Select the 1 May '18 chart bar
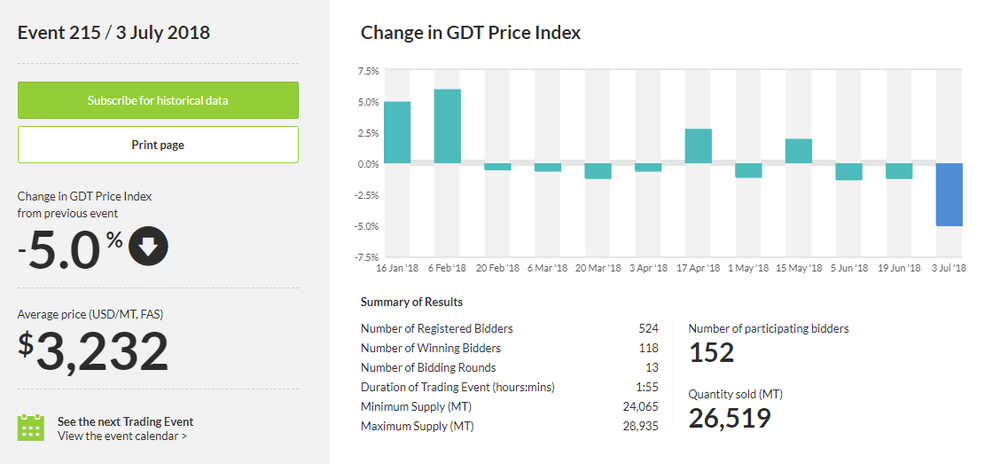1000x464 pixels. [748, 171]
